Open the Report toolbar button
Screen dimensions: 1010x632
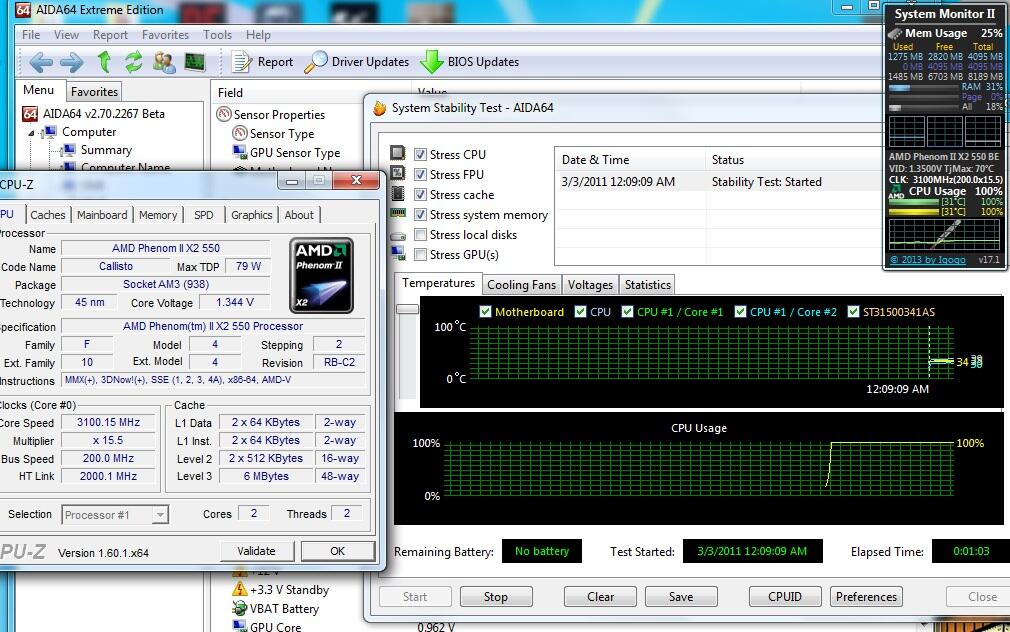pos(262,62)
